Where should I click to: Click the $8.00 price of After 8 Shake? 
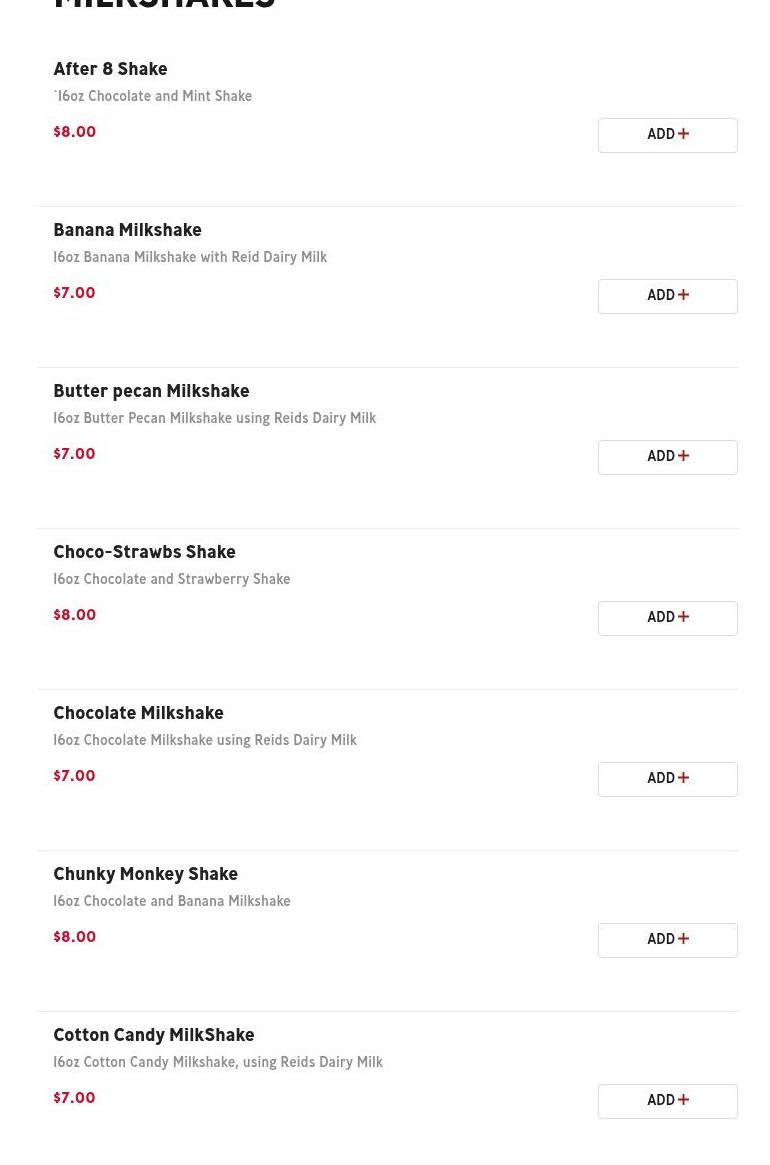(74, 132)
